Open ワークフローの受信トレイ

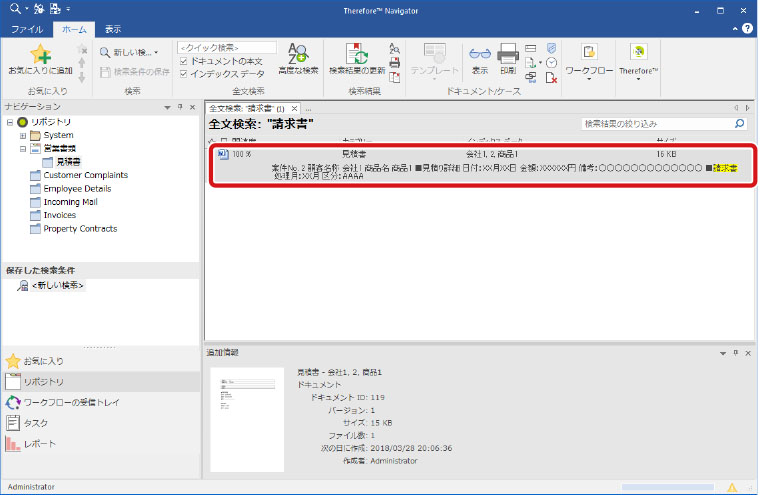coord(70,402)
